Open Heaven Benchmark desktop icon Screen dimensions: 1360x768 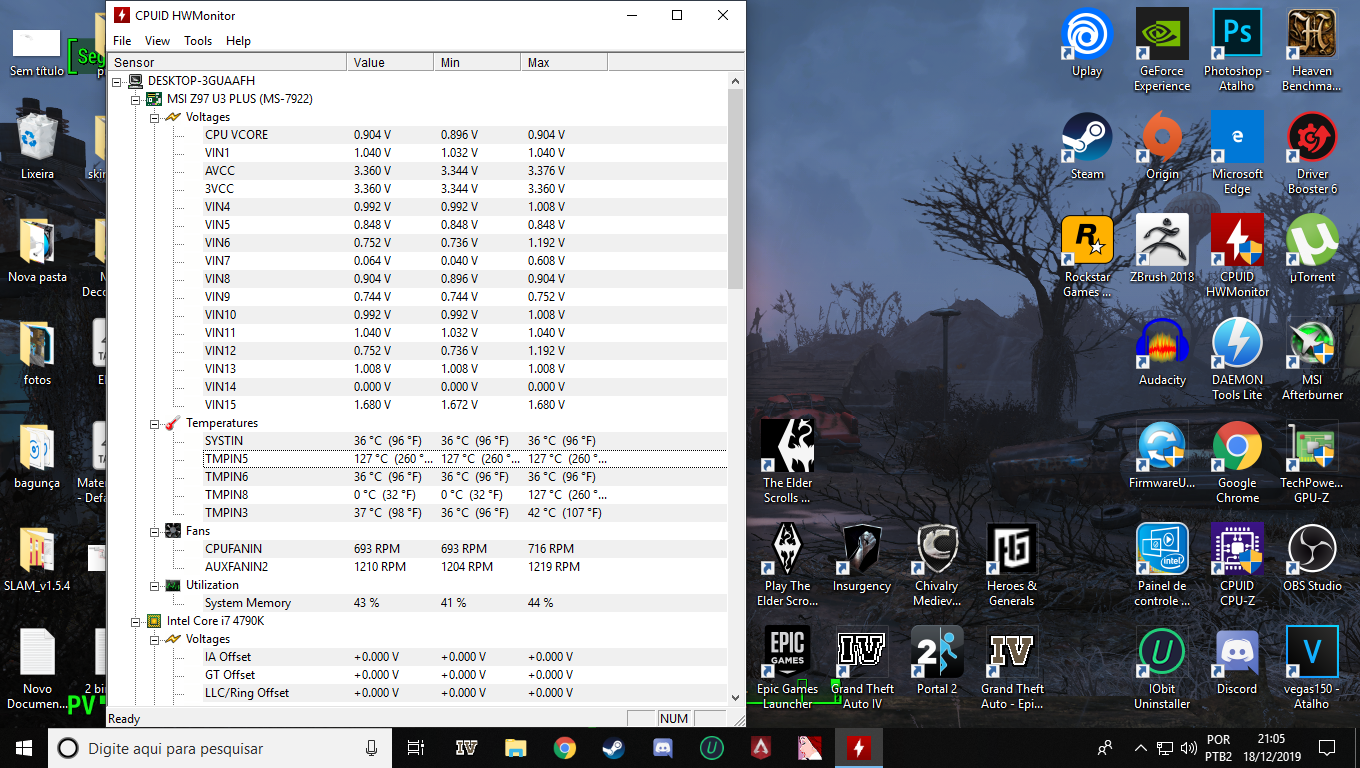(1312, 50)
